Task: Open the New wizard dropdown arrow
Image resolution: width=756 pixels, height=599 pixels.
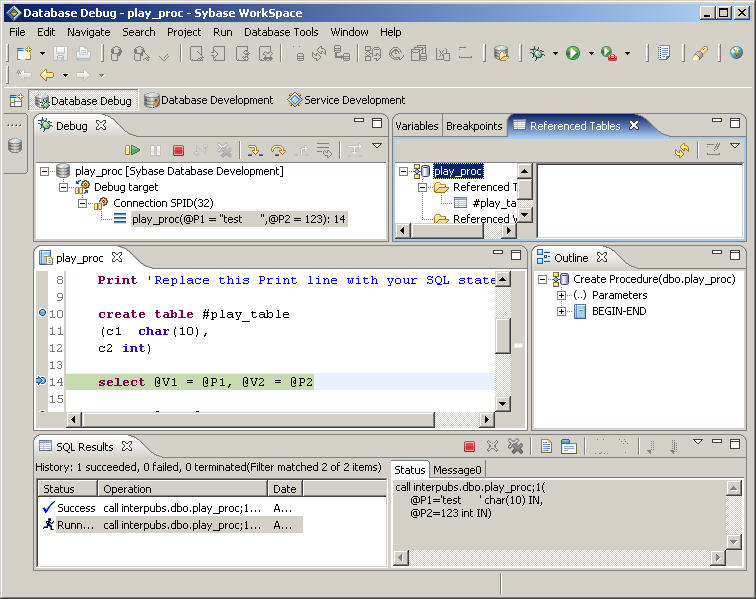Action: point(42,53)
